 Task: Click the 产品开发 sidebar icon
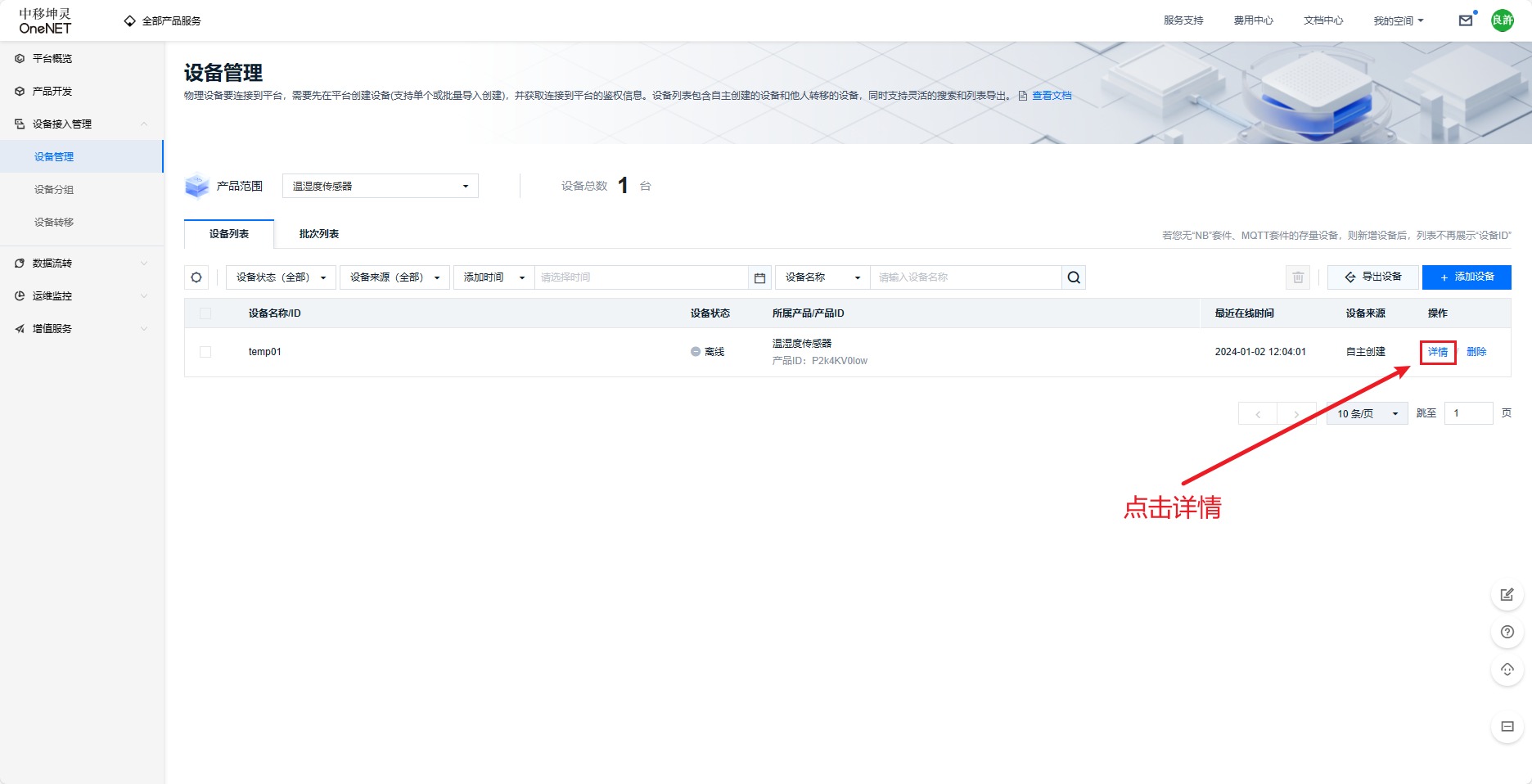(x=20, y=92)
